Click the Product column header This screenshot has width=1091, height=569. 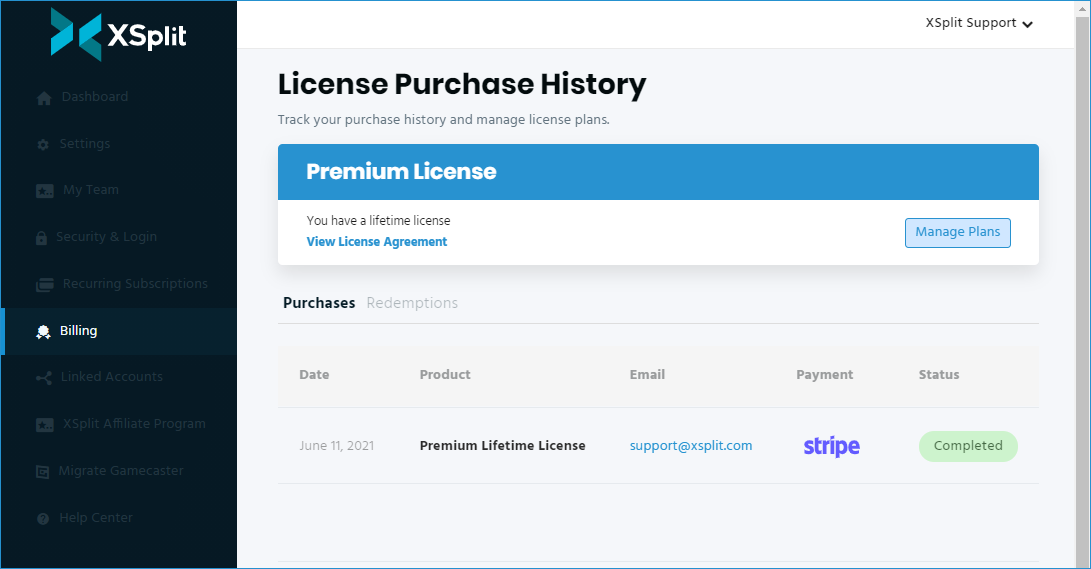(445, 374)
